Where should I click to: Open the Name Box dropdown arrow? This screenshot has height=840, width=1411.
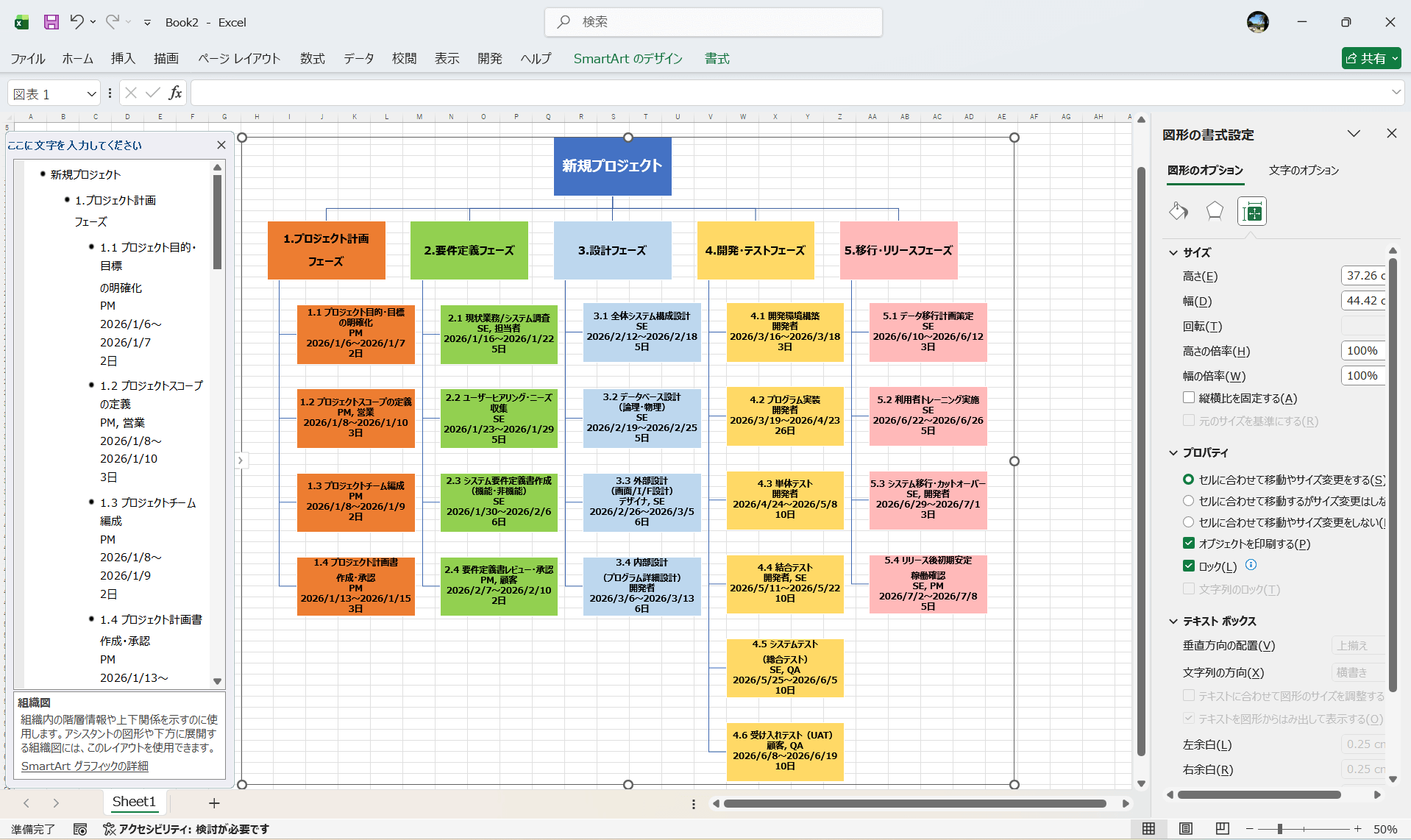click(x=91, y=93)
